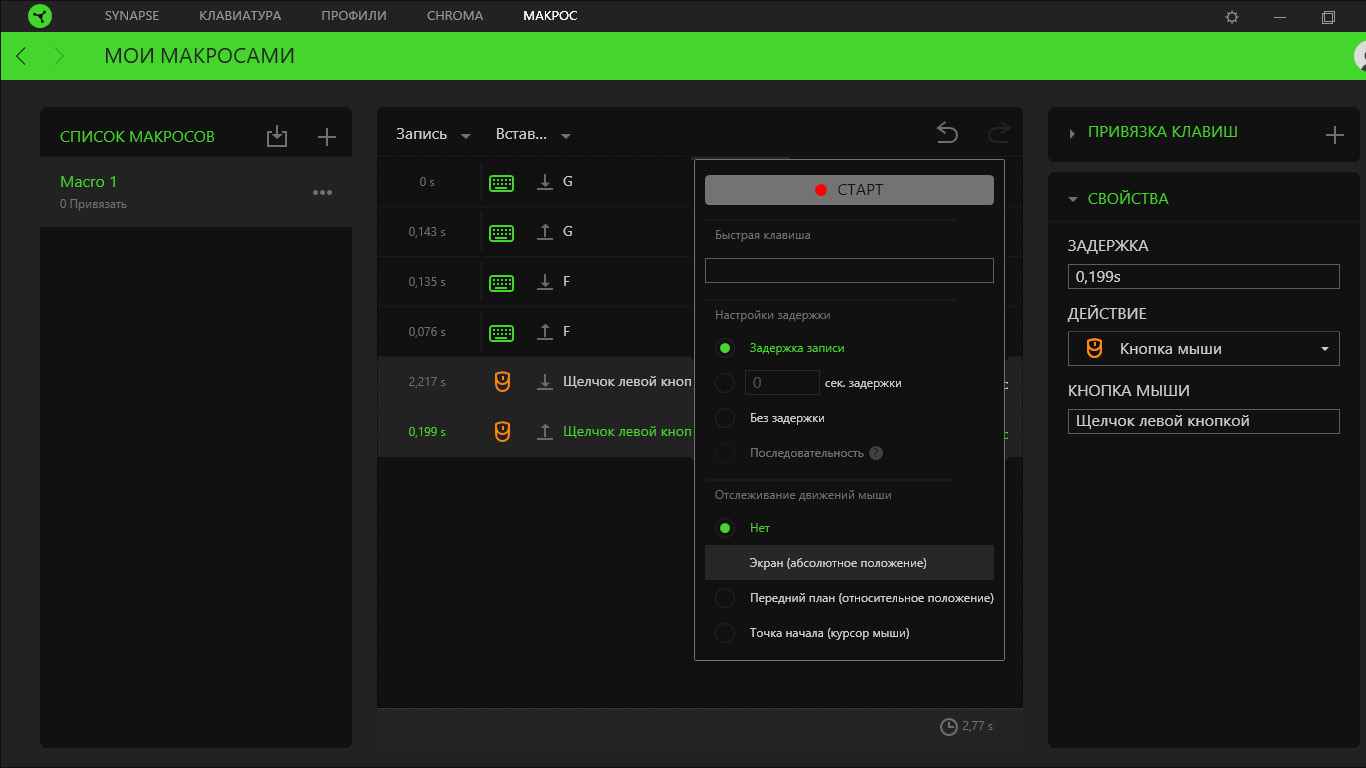Viewport: 1366px width, 768px height.
Task: Redo the macro edit
Action: [x=998, y=133]
